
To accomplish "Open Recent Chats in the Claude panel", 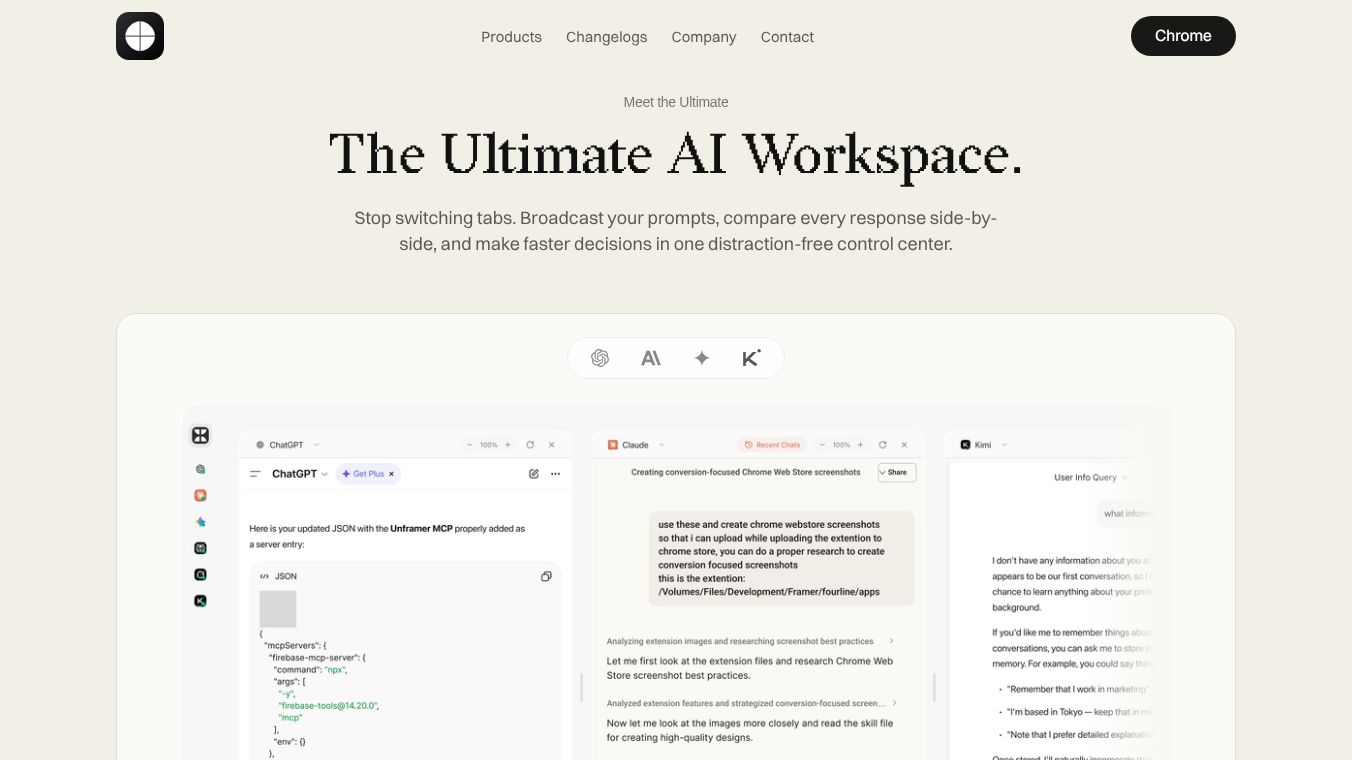I will tap(773, 445).
